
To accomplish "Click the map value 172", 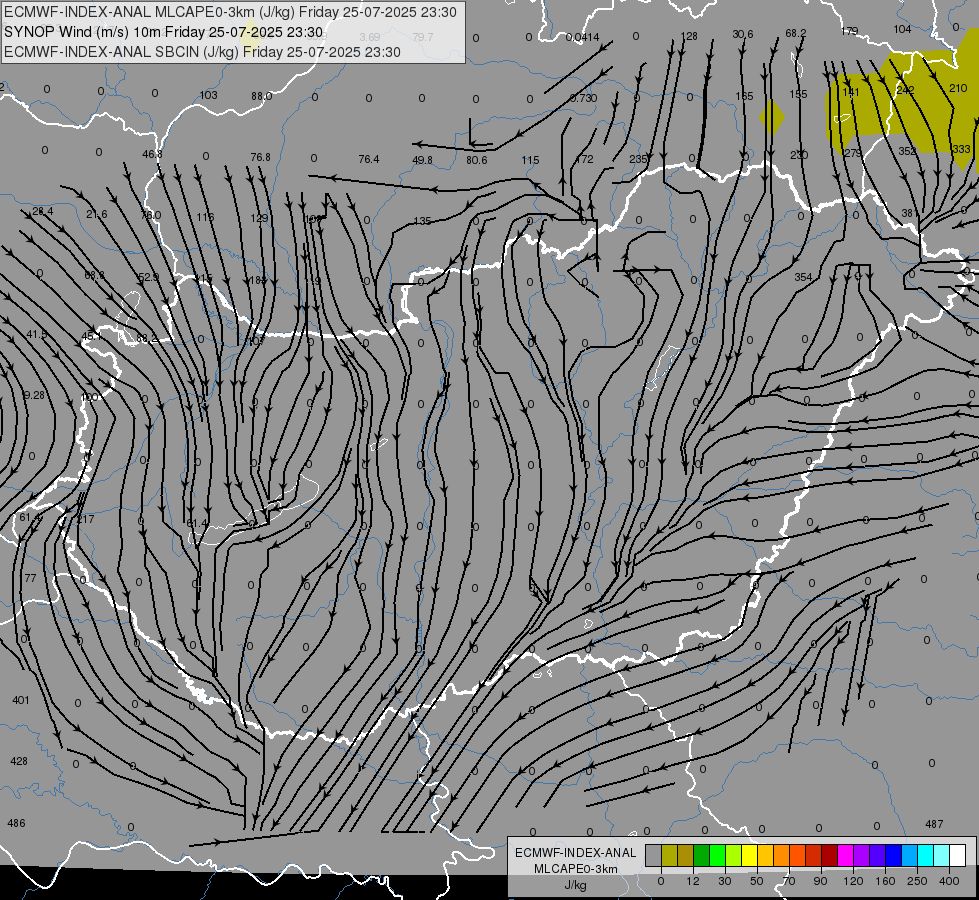I will tap(584, 159).
